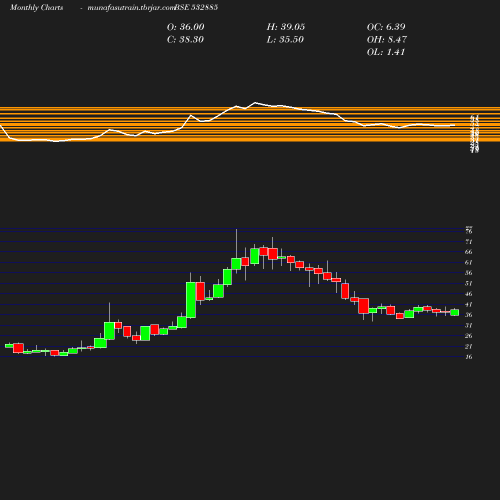Click the 46 price axis label

469,294
